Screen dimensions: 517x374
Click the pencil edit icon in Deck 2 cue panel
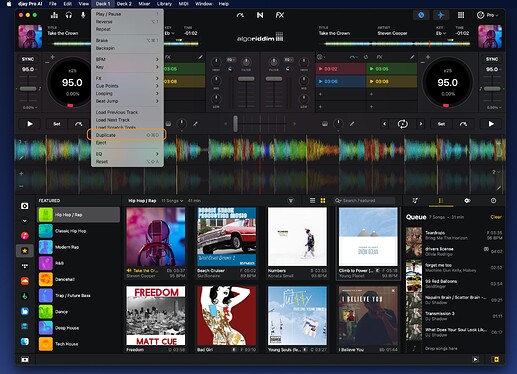(412, 57)
